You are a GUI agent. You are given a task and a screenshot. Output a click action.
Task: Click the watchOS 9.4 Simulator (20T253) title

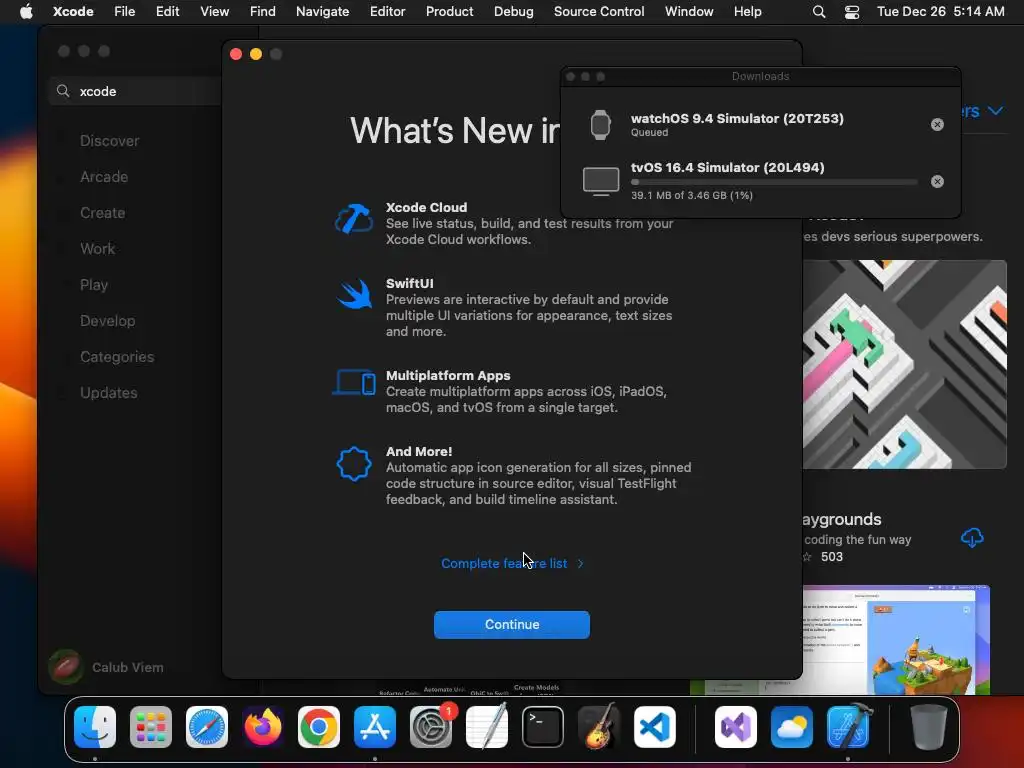click(737, 118)
